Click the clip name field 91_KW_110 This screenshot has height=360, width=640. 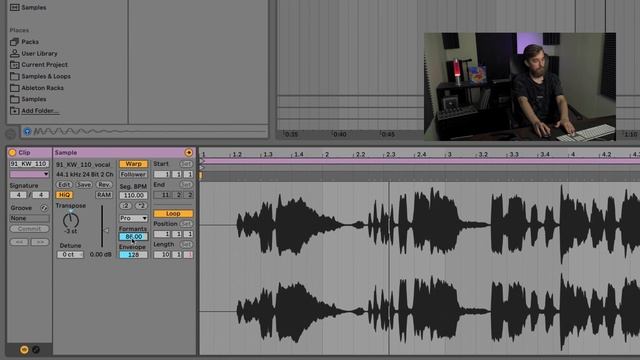(x=29, y=164)
